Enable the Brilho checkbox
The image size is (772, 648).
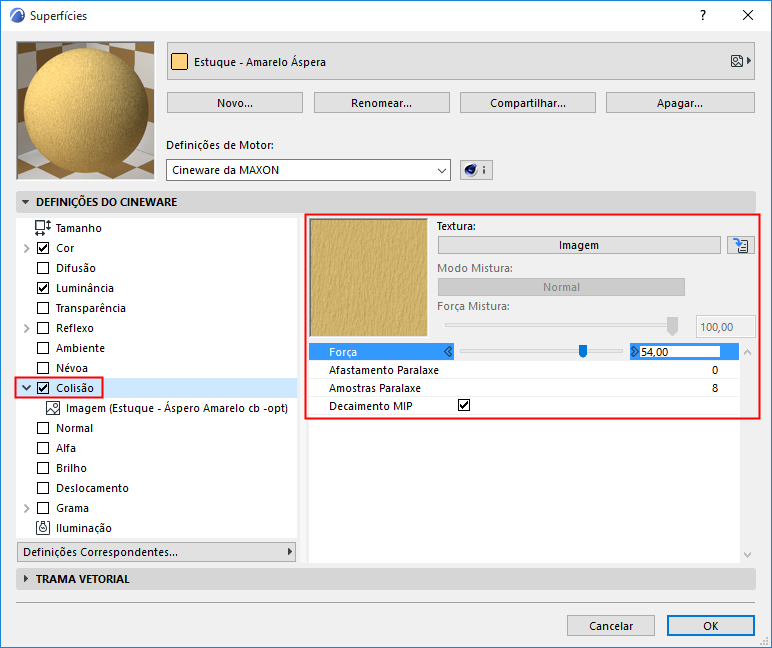(43, 468)
